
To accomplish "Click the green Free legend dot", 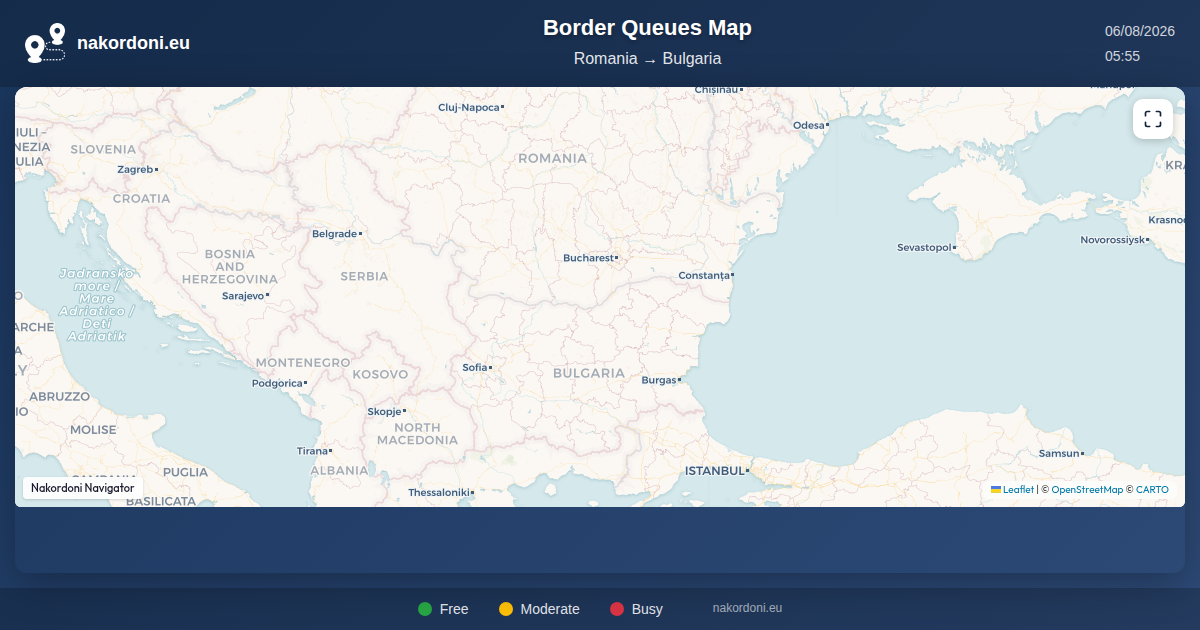I will coord(424,609).
